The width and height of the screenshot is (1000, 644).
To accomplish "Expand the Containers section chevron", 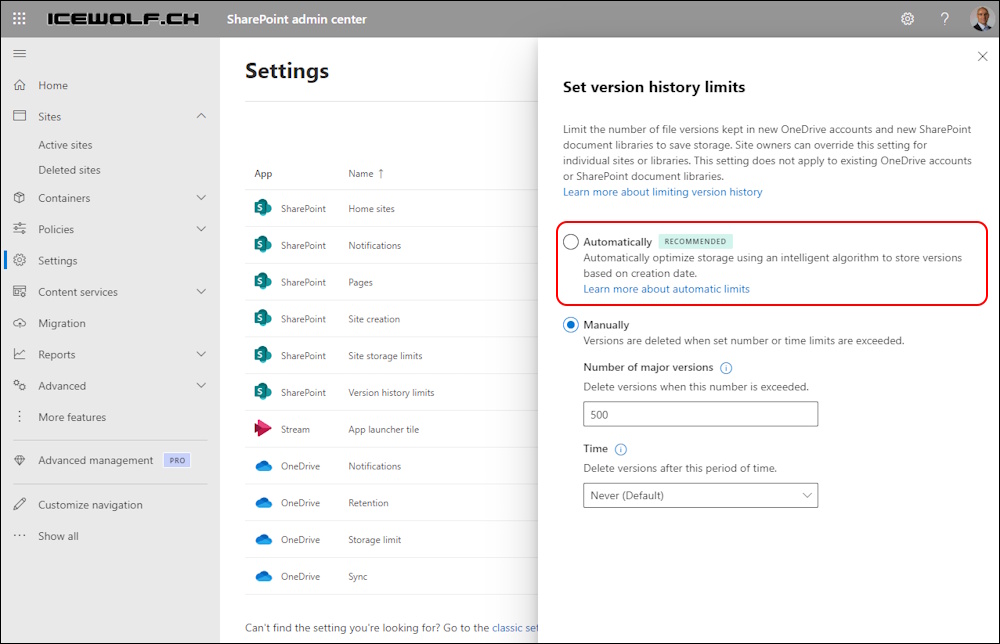I will [201, 198].
